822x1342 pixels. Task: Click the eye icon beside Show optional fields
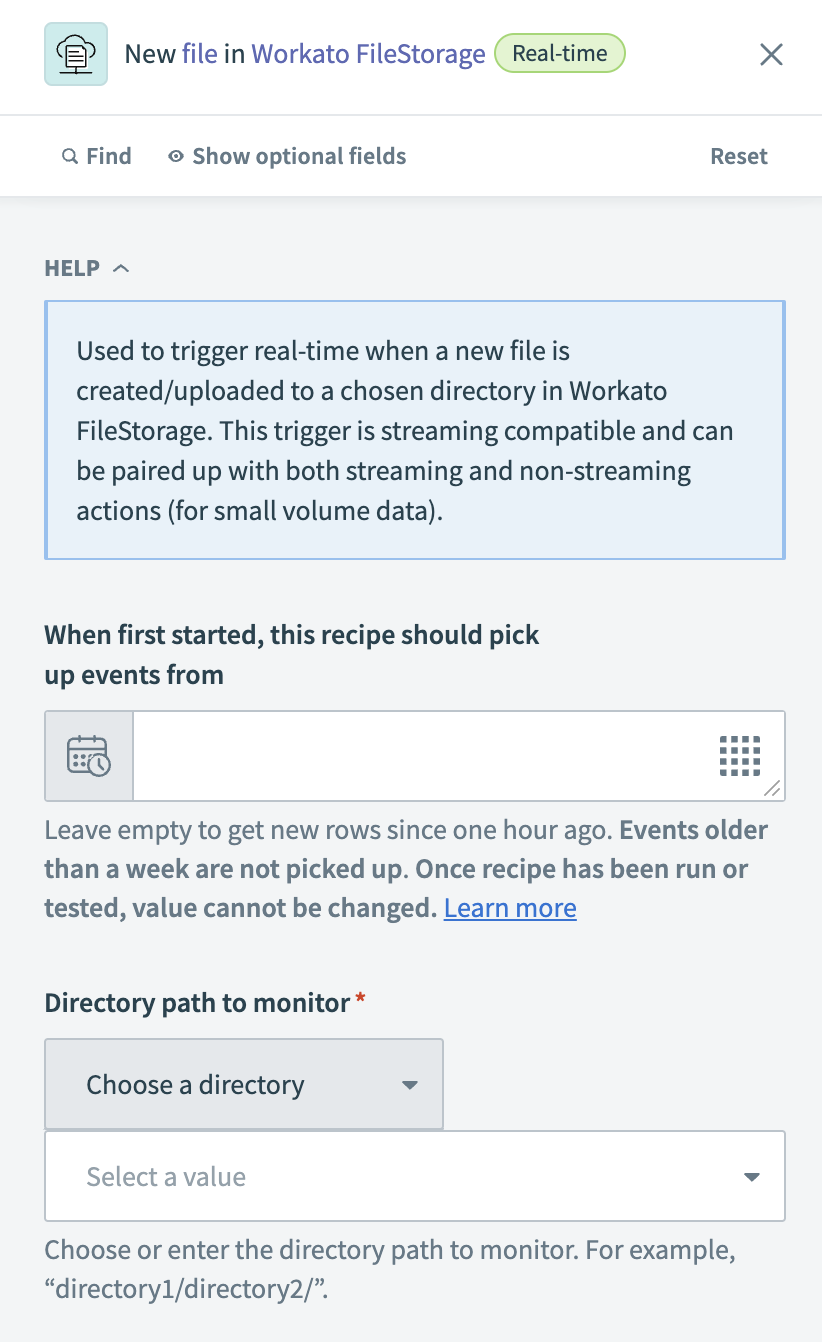point(176,156)
